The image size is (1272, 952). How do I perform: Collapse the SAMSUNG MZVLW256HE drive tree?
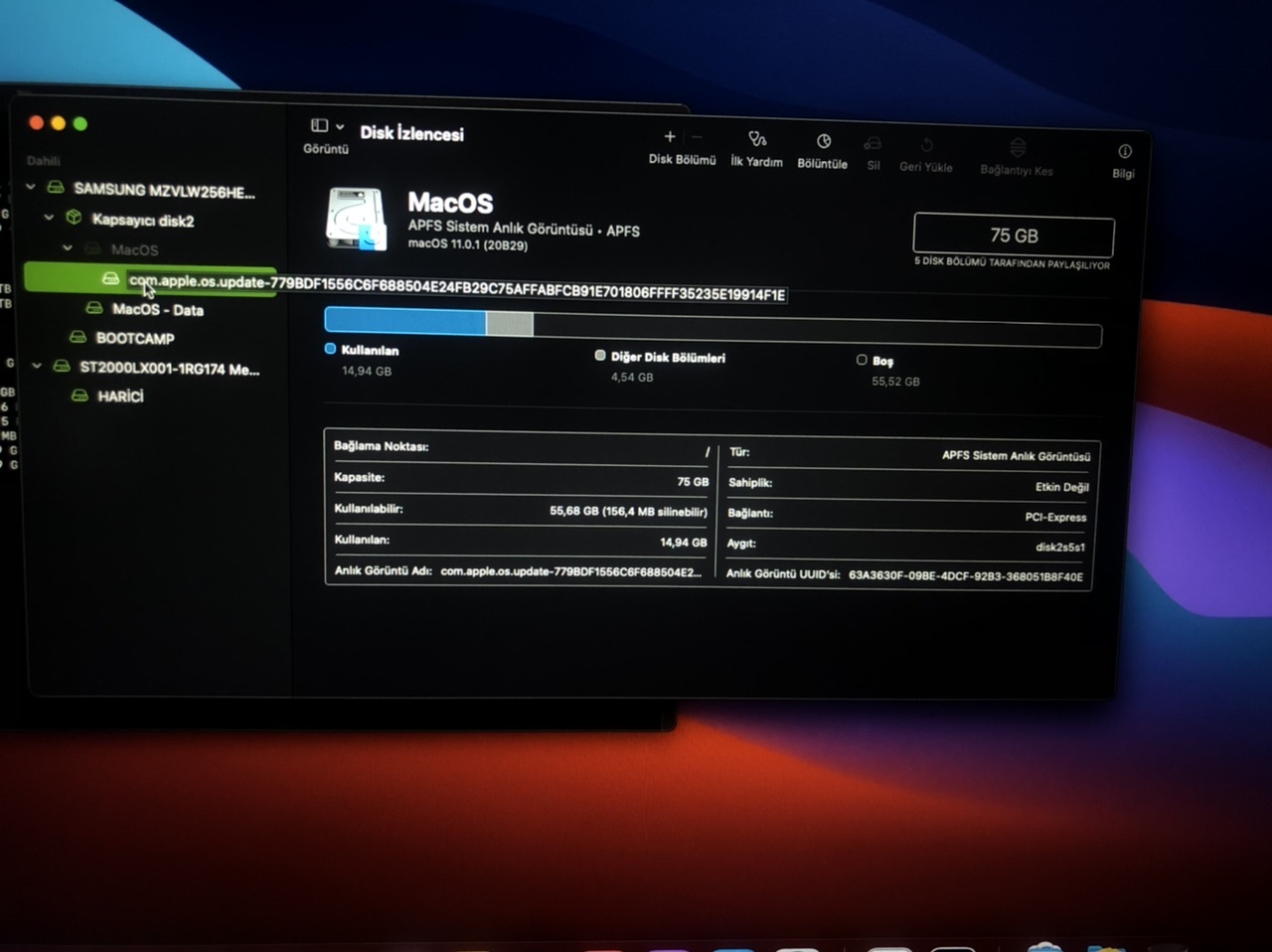tap(31, 187)
